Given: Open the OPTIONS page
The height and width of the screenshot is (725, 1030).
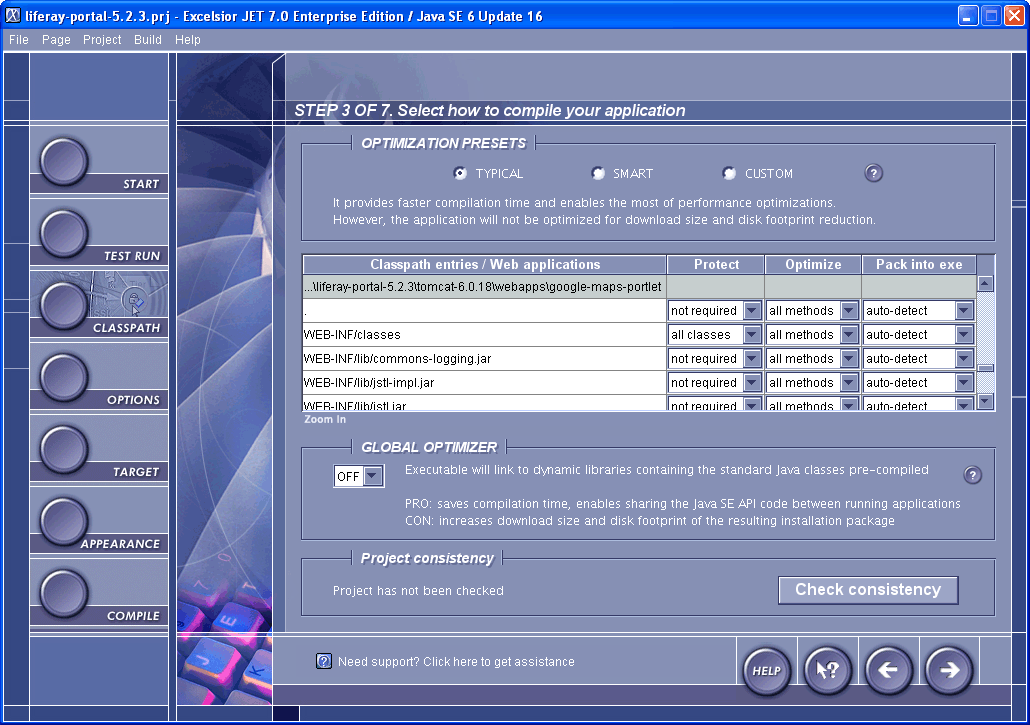Looking at the screenshot, I should 64,378.
